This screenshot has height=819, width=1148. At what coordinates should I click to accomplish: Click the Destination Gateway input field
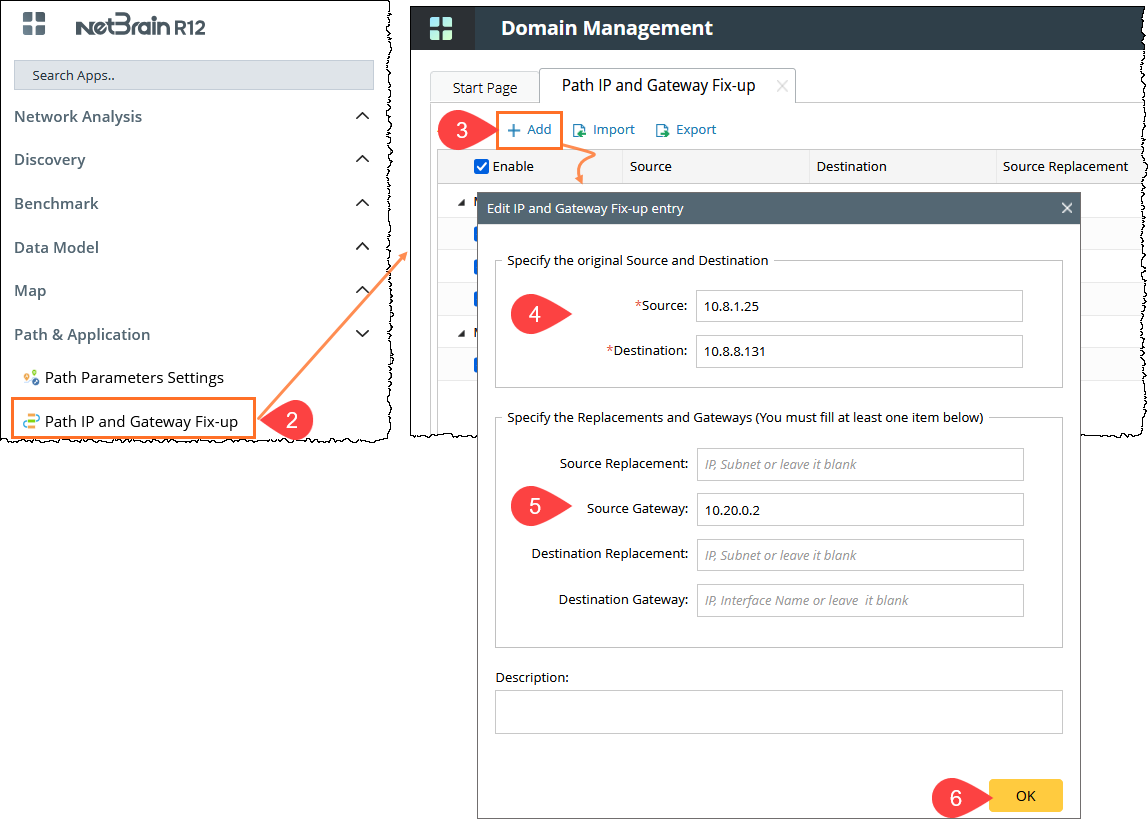860,600
